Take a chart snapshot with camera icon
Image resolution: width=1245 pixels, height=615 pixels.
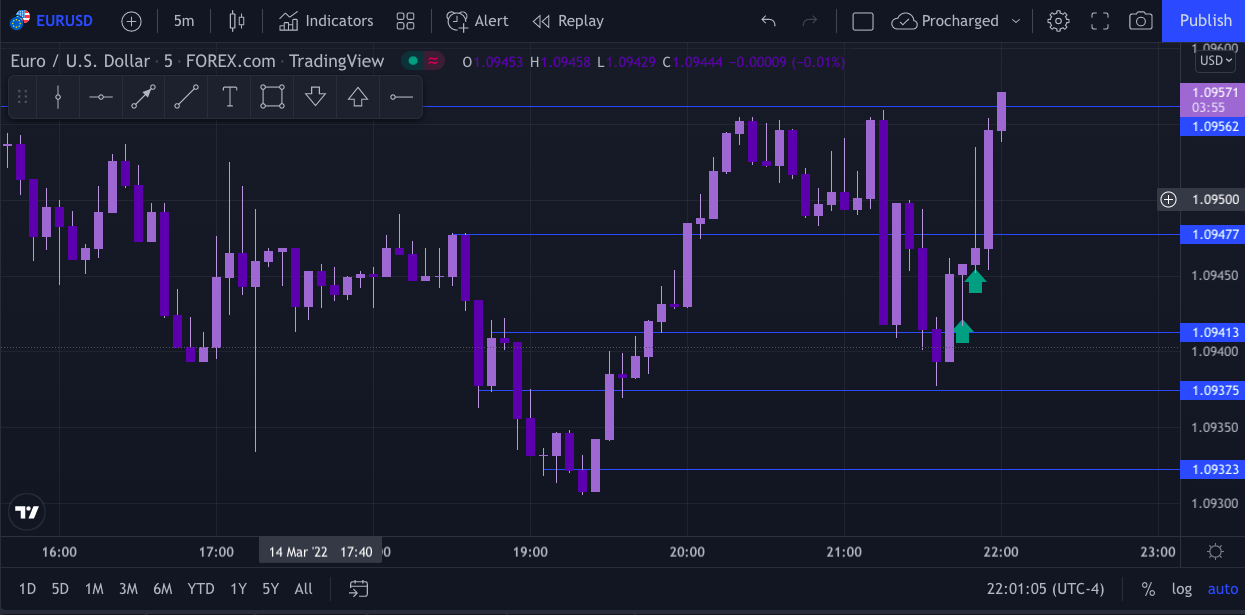1139,21
